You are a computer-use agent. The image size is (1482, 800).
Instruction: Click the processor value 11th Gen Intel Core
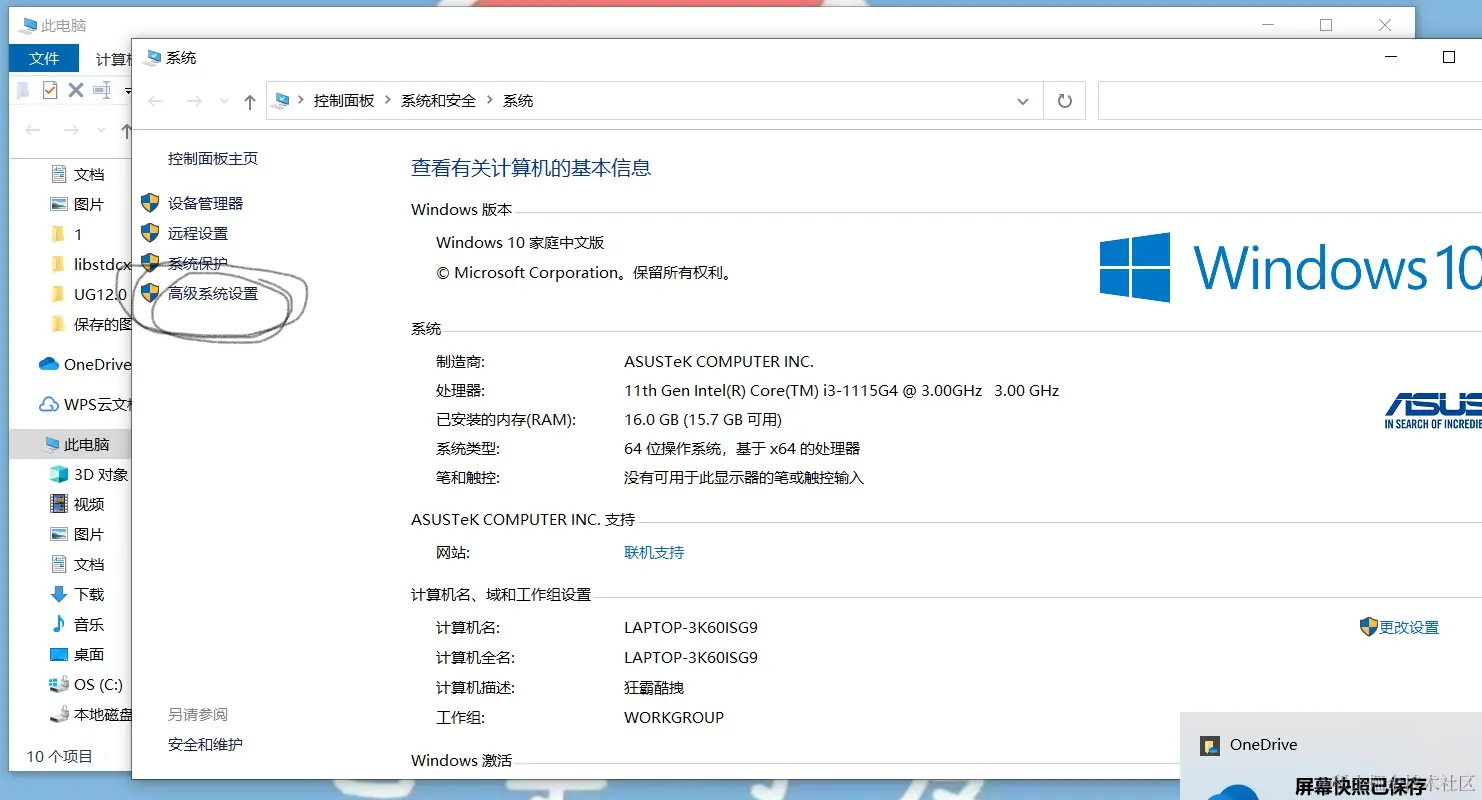pyautogui.click(x=841, y=390)
